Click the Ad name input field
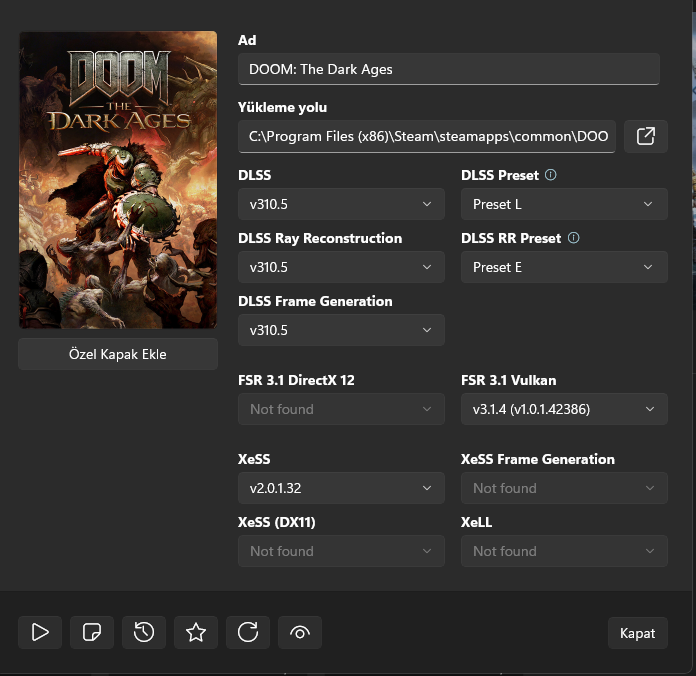The height and width of the screenshot is (676, 696). [x=448, y=69]
